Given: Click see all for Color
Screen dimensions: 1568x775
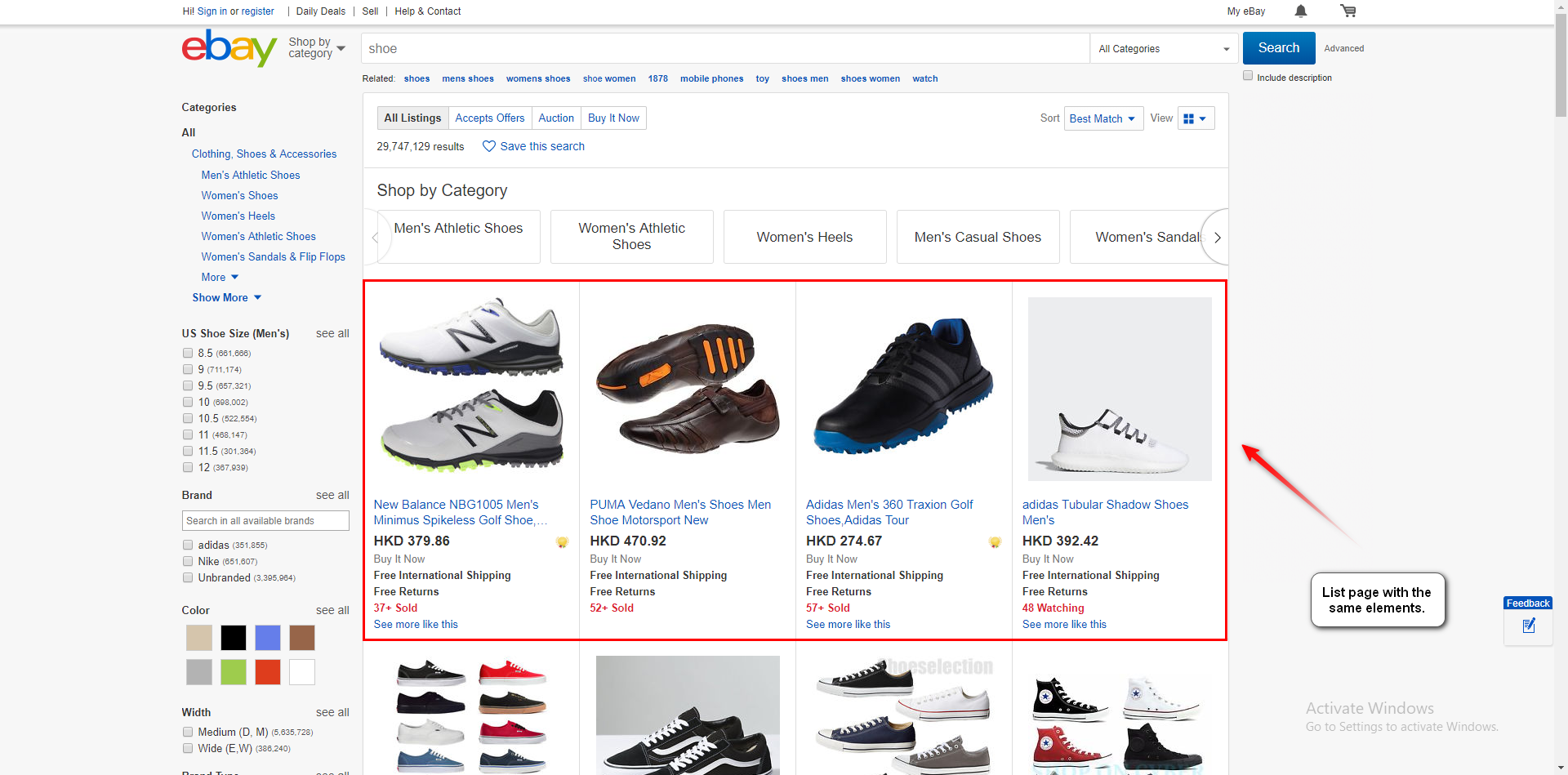Looking at the screenshot, I should coord(332,610).
